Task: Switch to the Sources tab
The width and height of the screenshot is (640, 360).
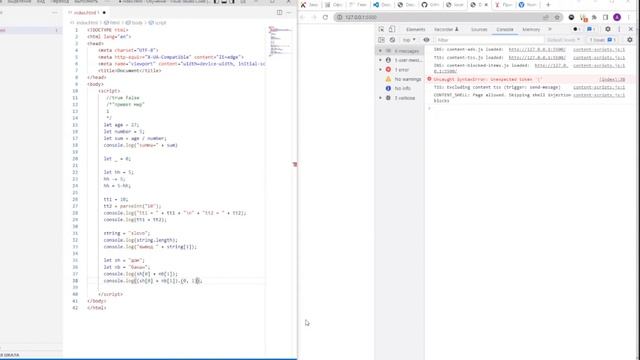Action: pos(479,29)
